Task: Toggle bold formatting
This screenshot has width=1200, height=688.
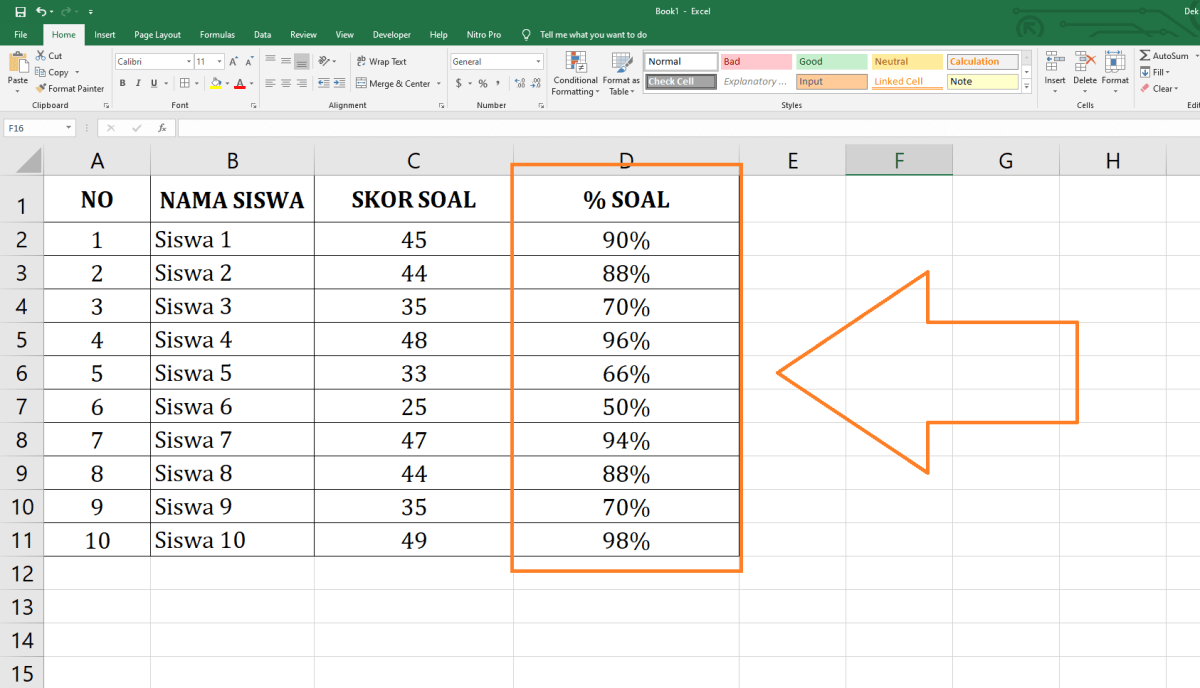Action: [x=122, y=84]
